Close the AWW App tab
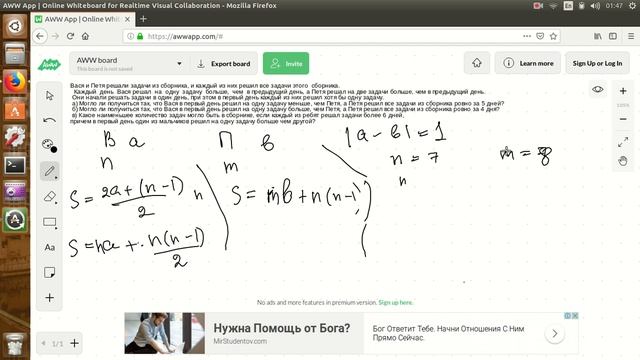Viewport: 640px width, 360px height. click(127, 19)
